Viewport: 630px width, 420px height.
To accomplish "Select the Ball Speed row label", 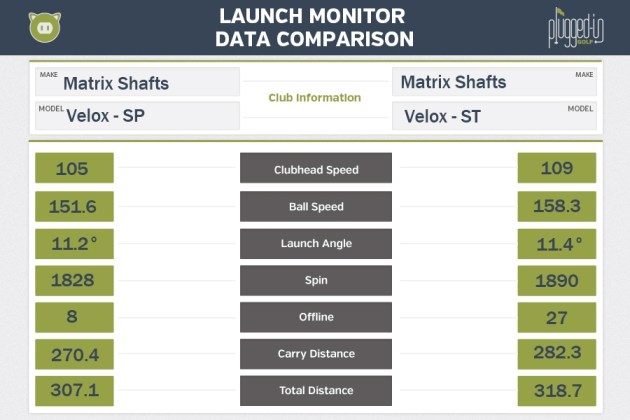I will tap(316, 207).
